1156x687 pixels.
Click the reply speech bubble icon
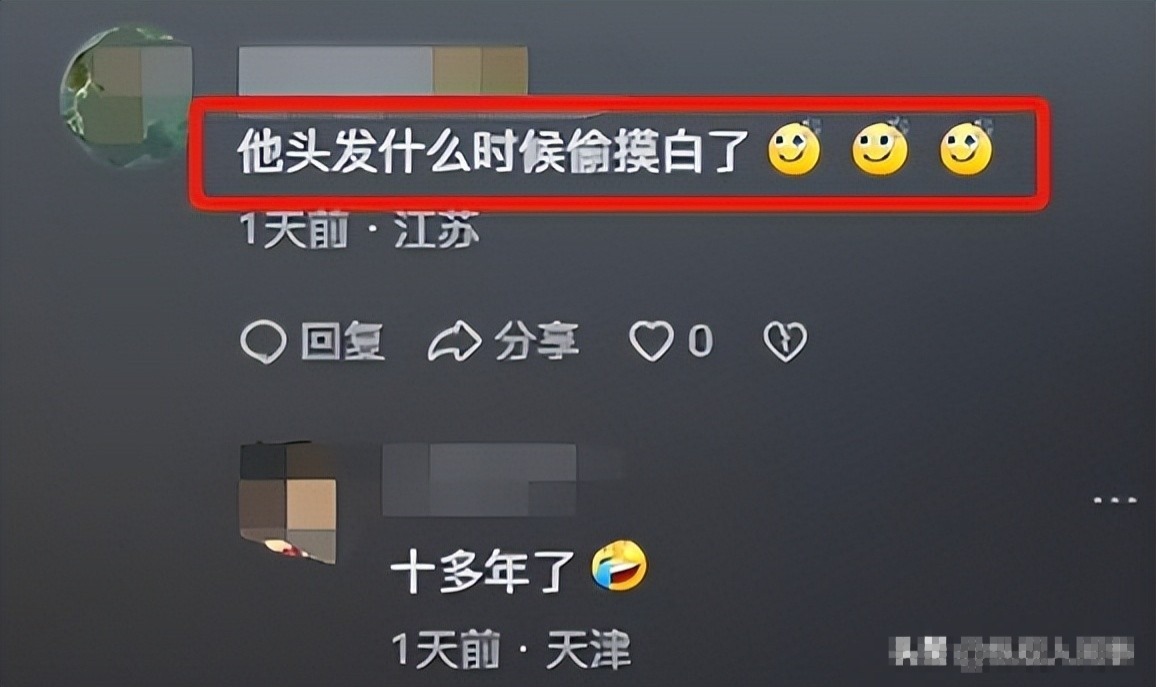[263, 343]
